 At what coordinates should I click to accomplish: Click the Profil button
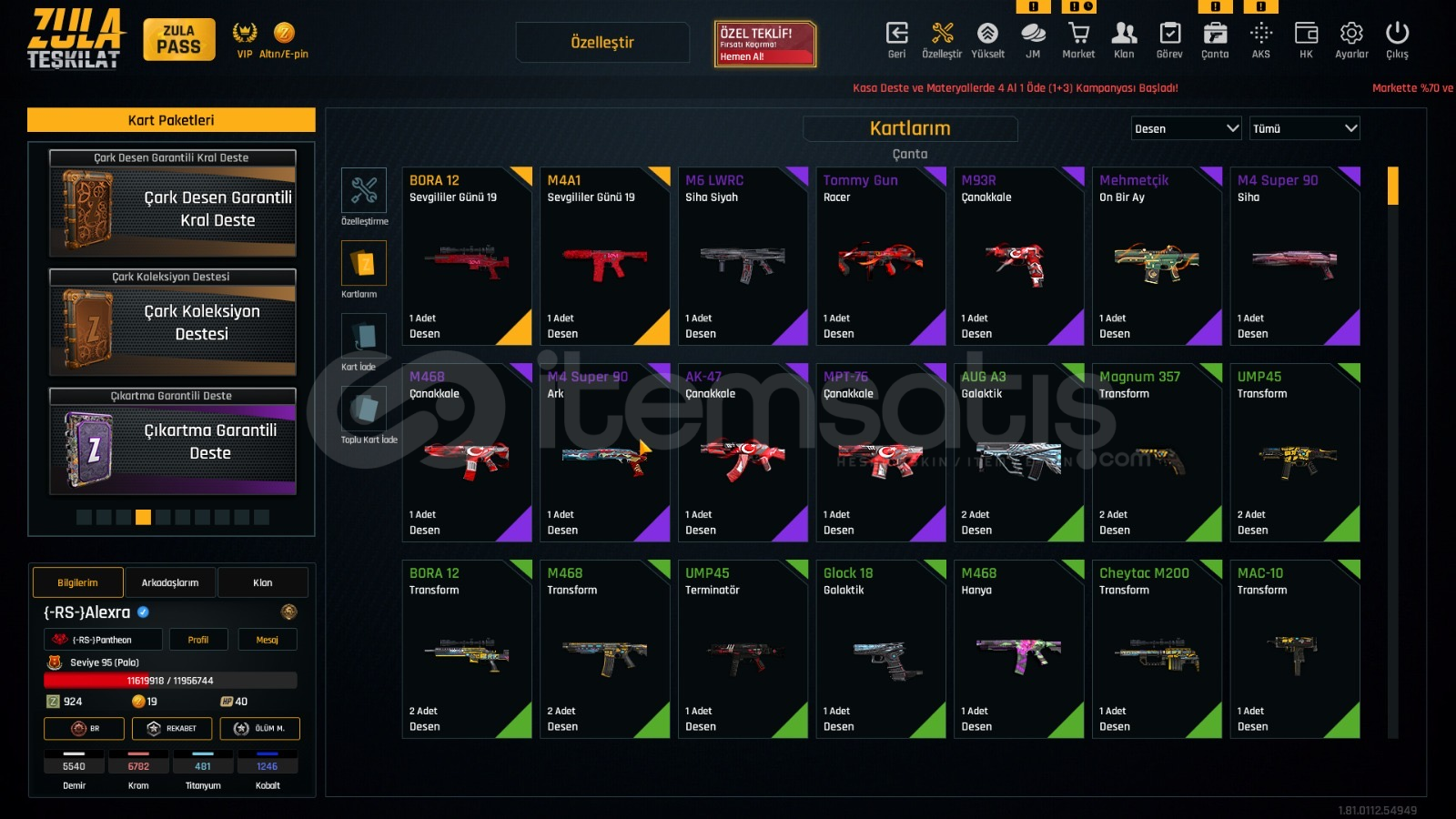click(198, 640)
